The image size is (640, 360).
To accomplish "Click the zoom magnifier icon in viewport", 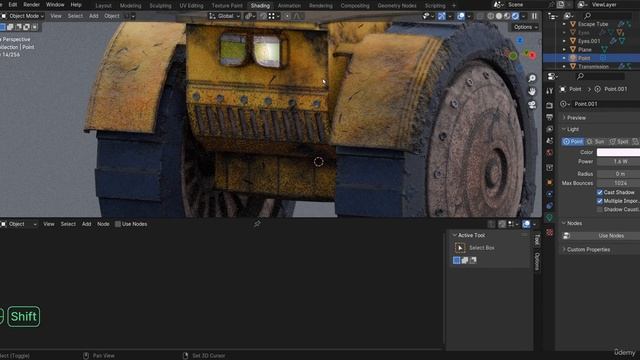I will (x=532, y=78).
